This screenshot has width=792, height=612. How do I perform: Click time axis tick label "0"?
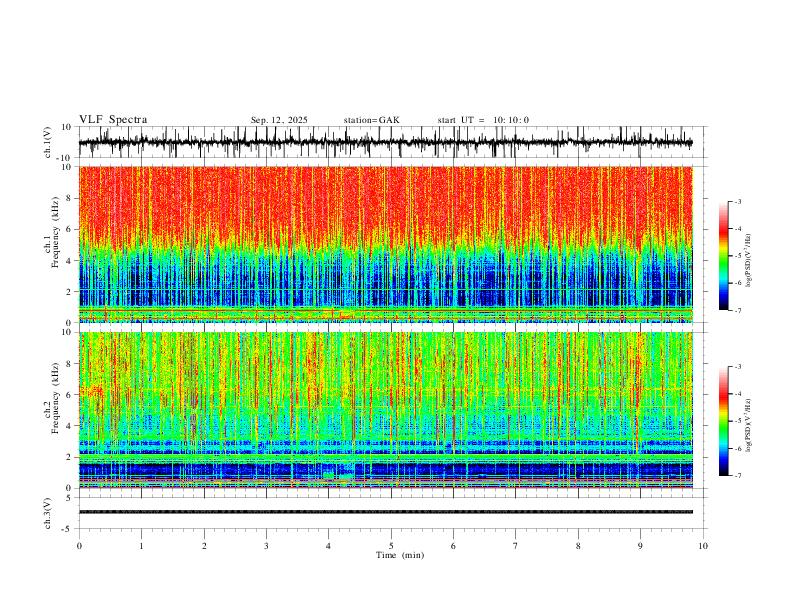[x=79, y=546]
